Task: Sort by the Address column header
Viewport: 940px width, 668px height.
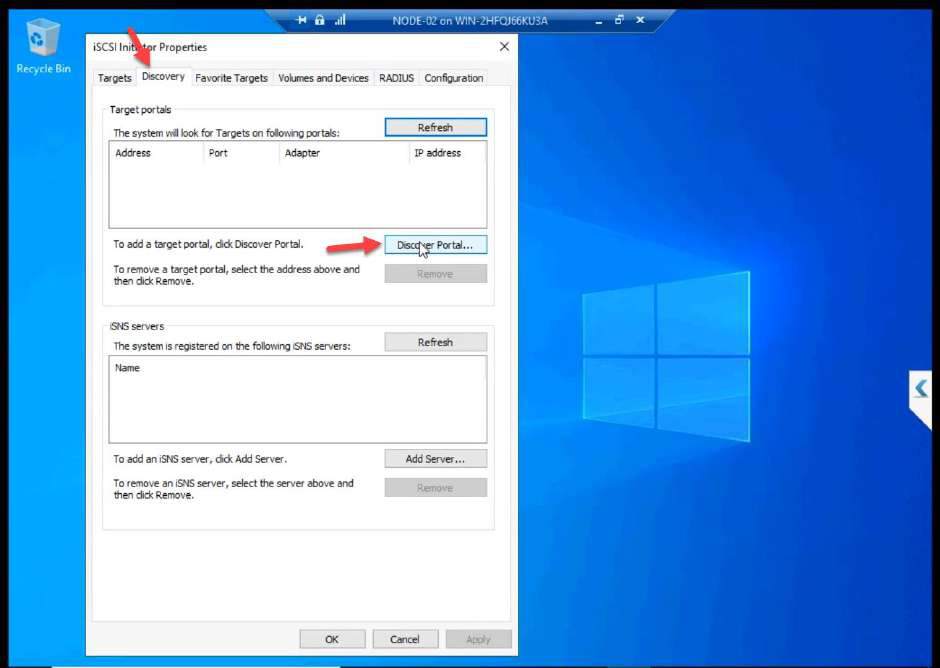Action: (x=157, y=153)
